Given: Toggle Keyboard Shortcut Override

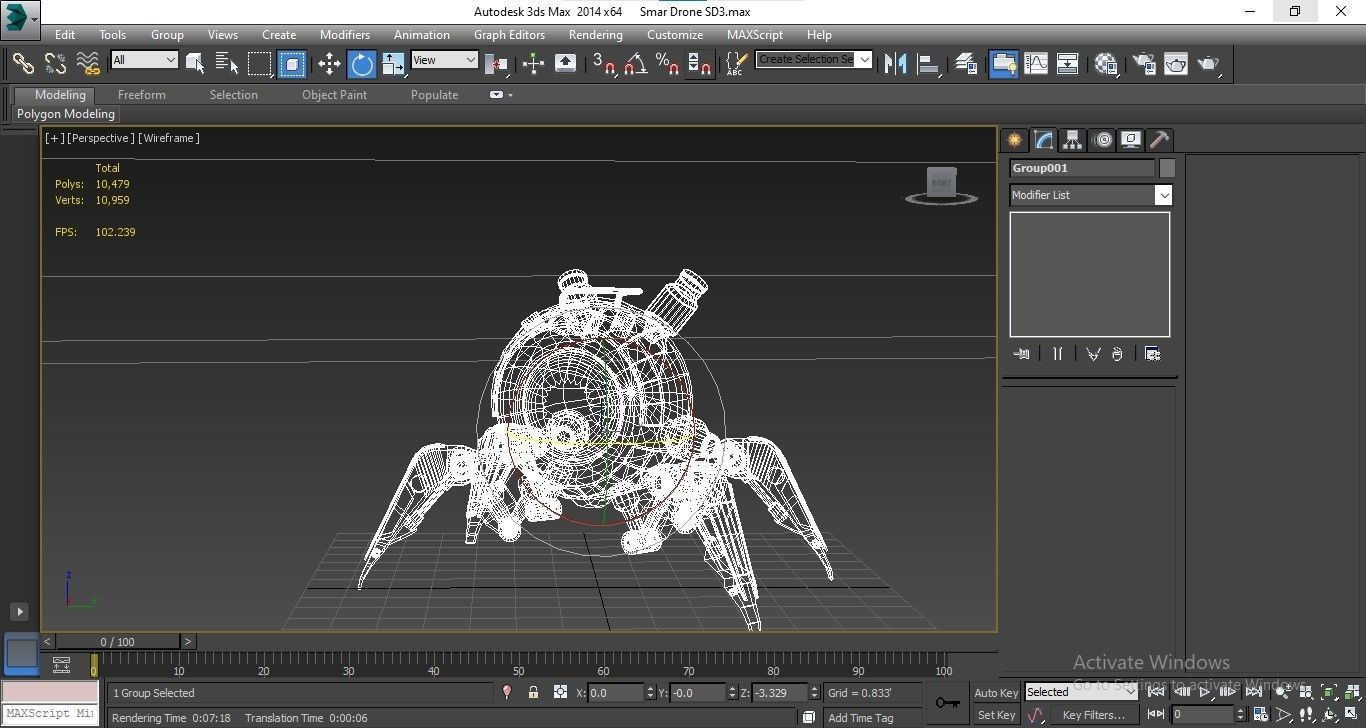Looking at the screenshot, I should point(565,64).
